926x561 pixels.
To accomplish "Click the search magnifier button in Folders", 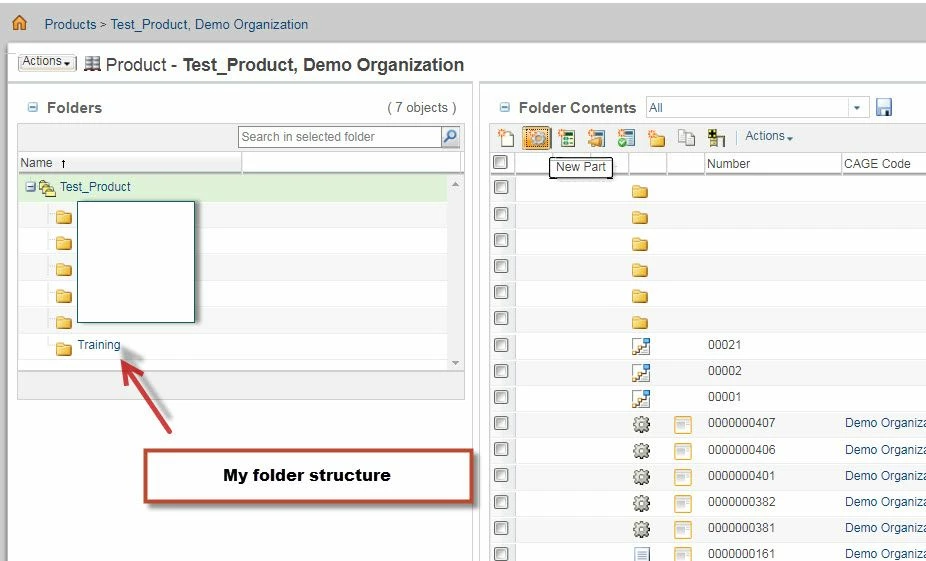I will pyautogui.click(x=450, y=136).
